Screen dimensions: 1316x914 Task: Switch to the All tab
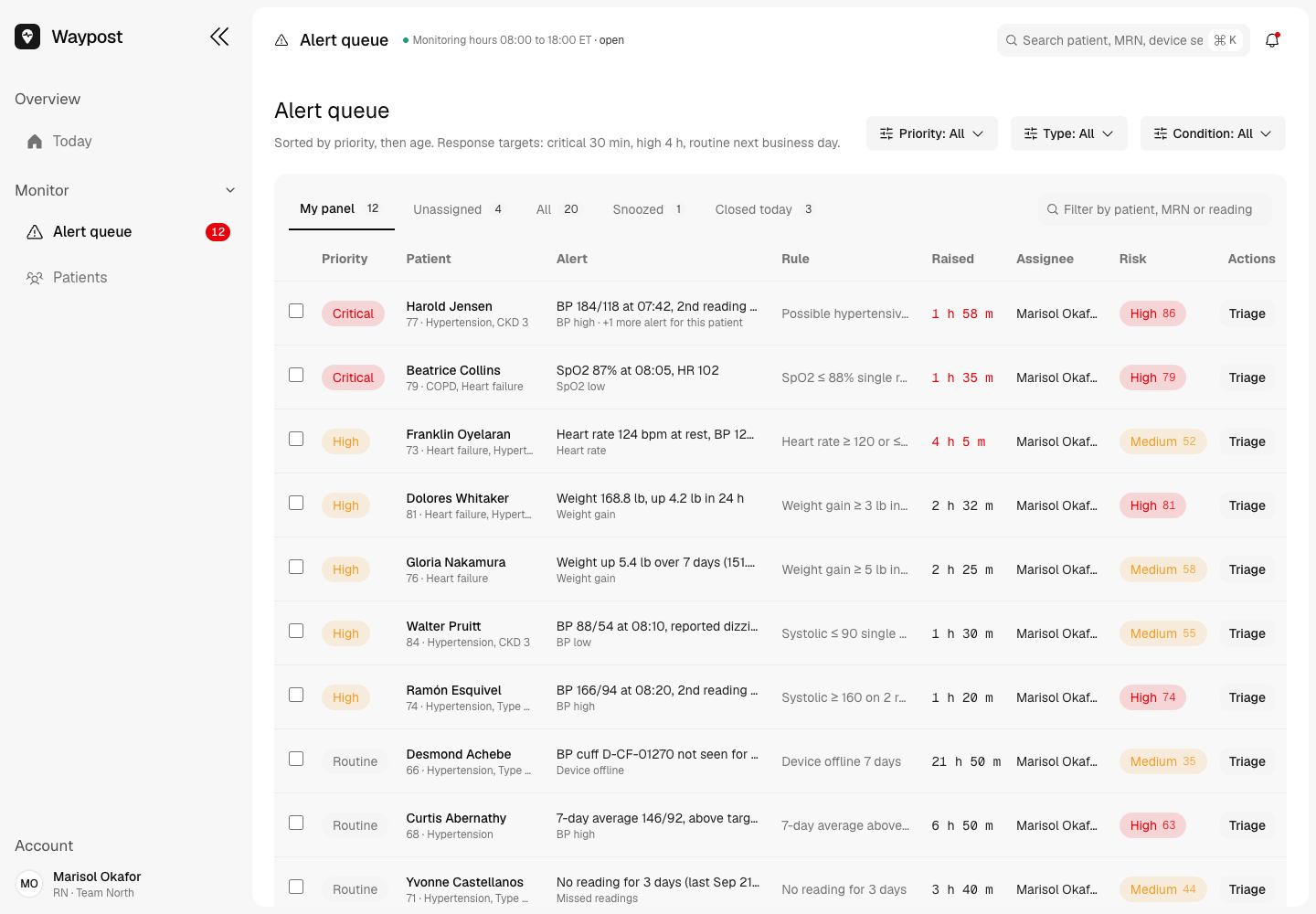coord(557,209)
